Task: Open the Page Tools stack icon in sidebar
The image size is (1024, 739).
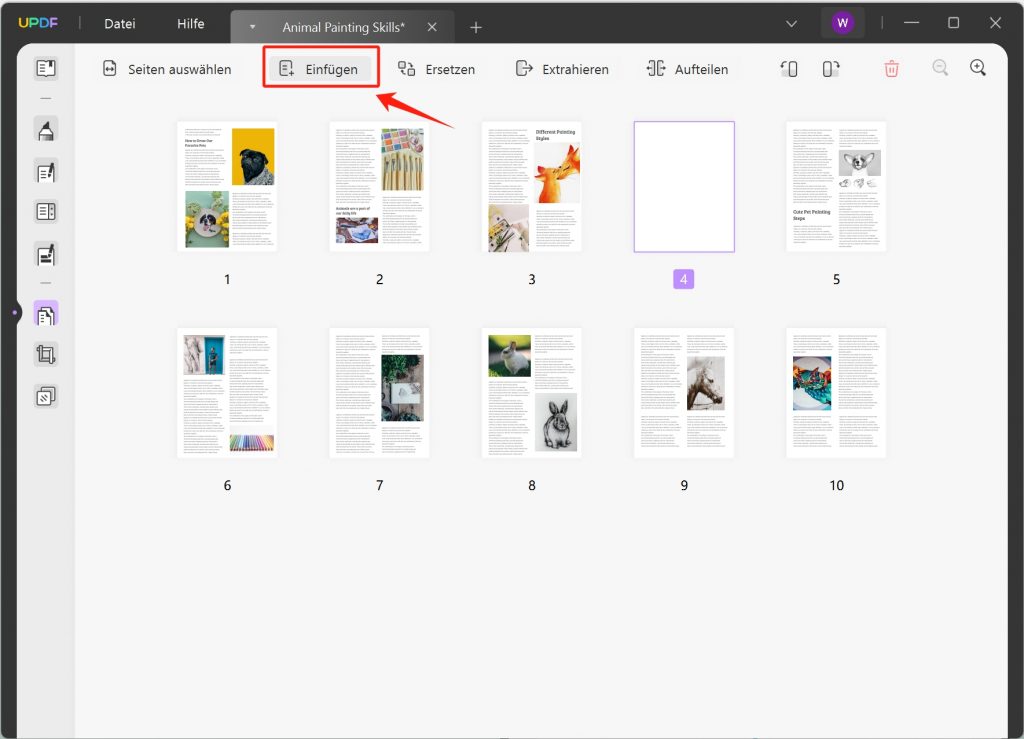Action: tap(46, 396)
